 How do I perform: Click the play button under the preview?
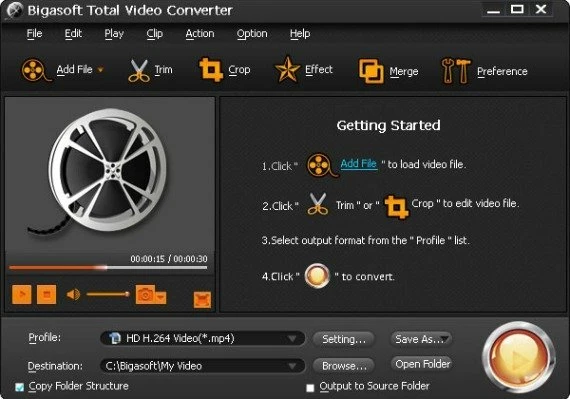(x=22, y=294)
